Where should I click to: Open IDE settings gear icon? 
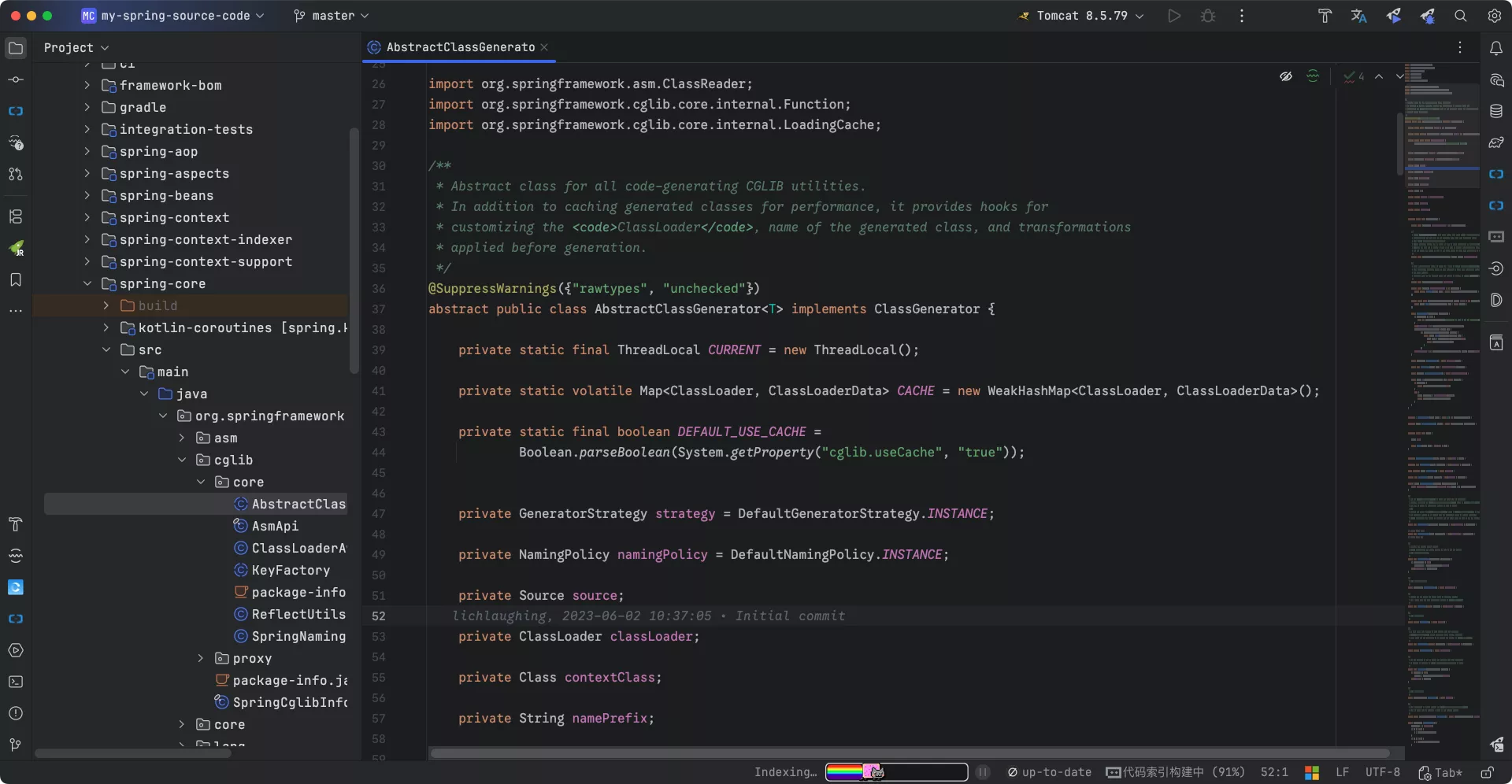coord(1495,16)
